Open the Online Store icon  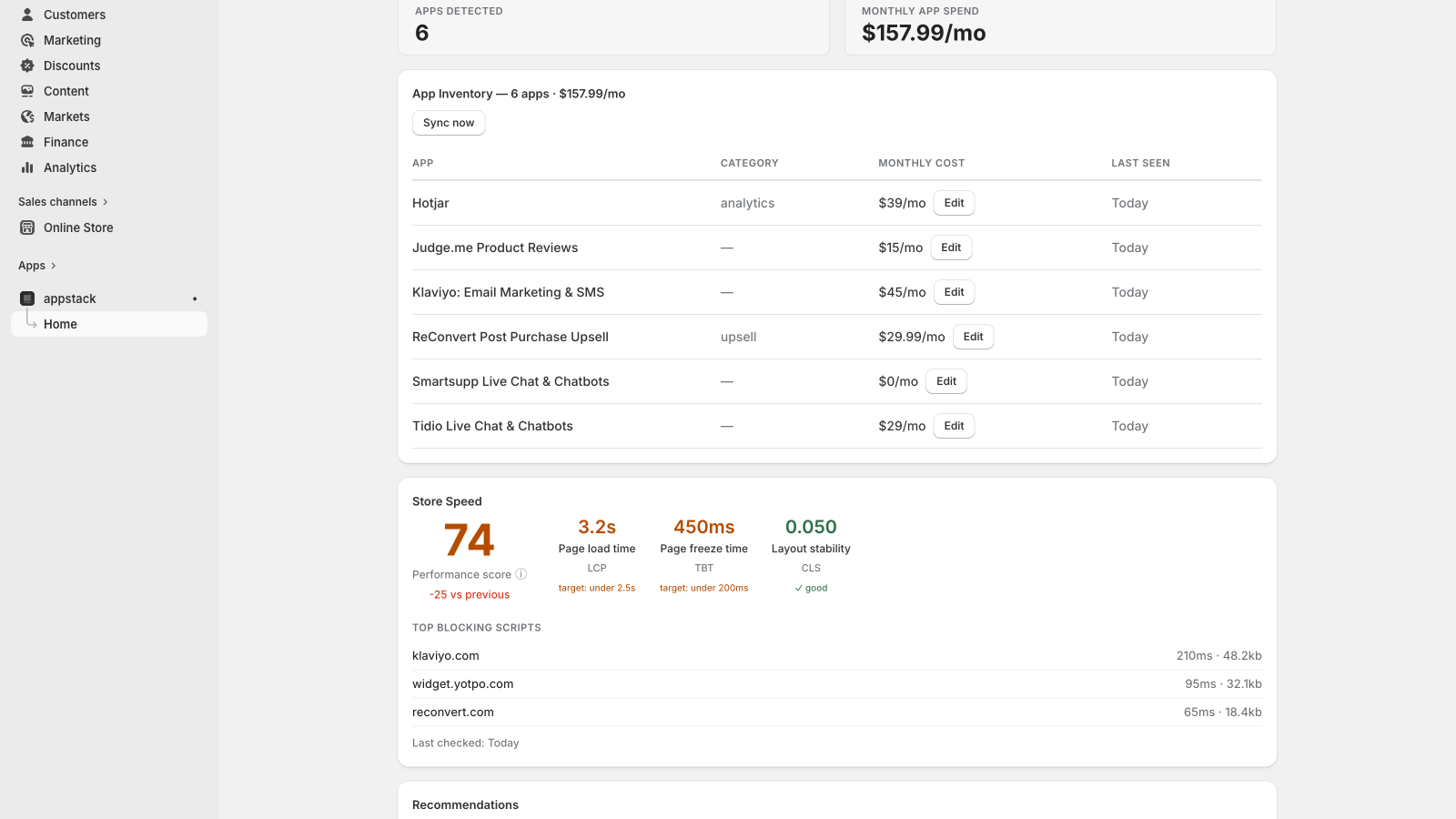[x=27, y=227]
